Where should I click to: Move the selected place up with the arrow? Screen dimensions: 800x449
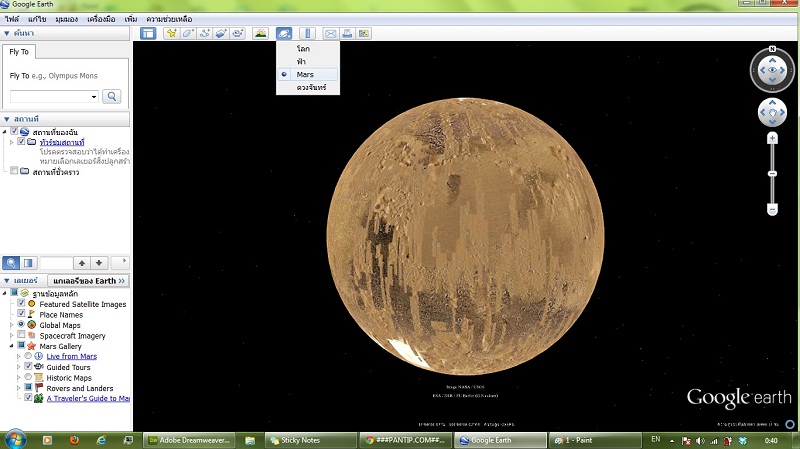coord(82,263)
